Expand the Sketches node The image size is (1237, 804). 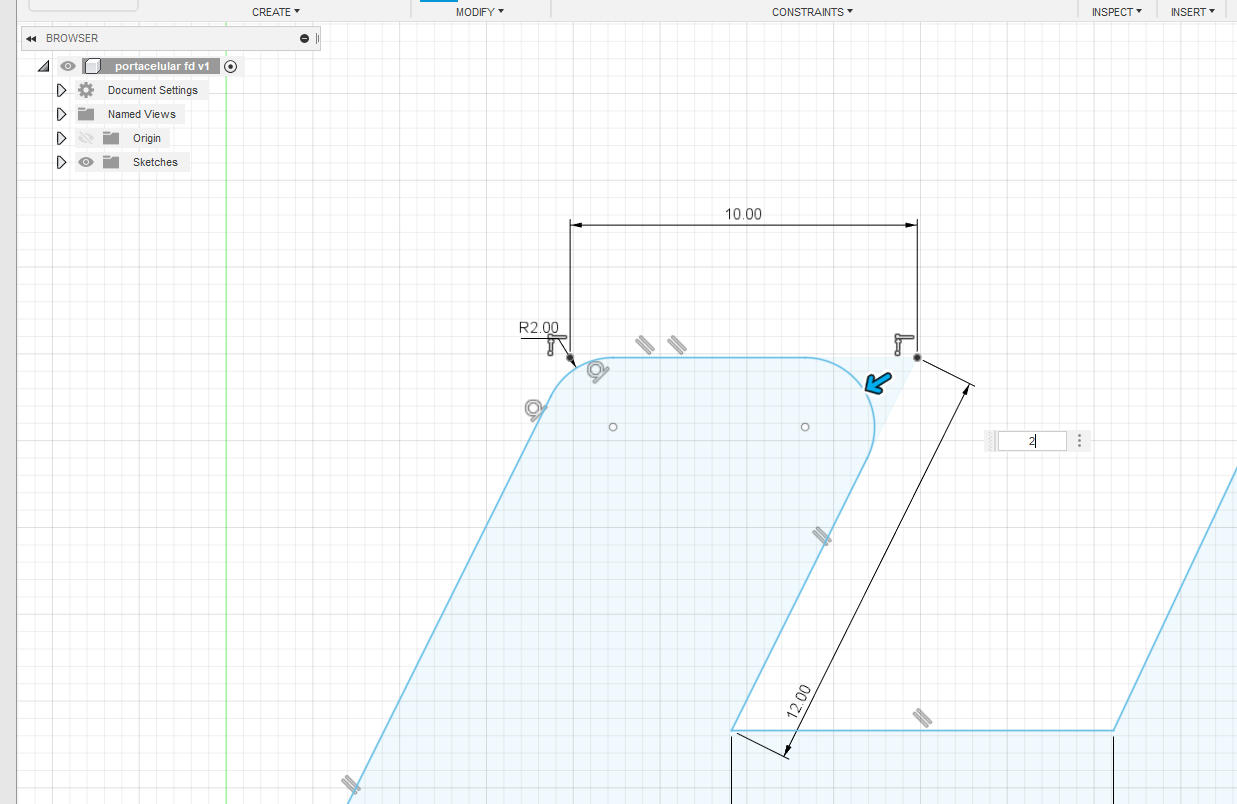61,162
